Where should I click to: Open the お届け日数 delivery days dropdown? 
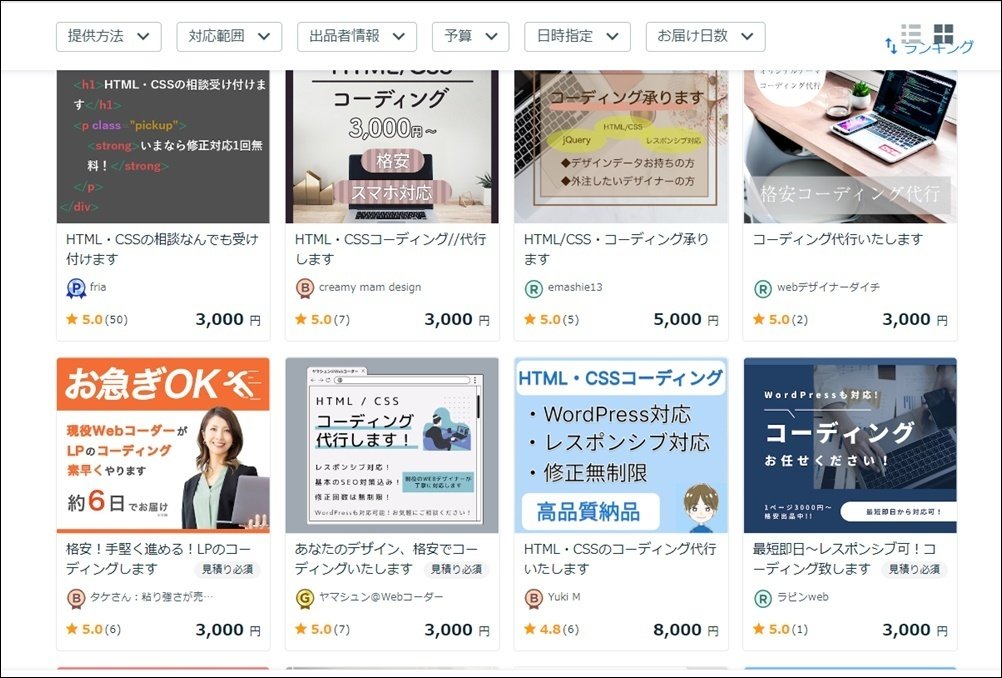tap(705, 36)
